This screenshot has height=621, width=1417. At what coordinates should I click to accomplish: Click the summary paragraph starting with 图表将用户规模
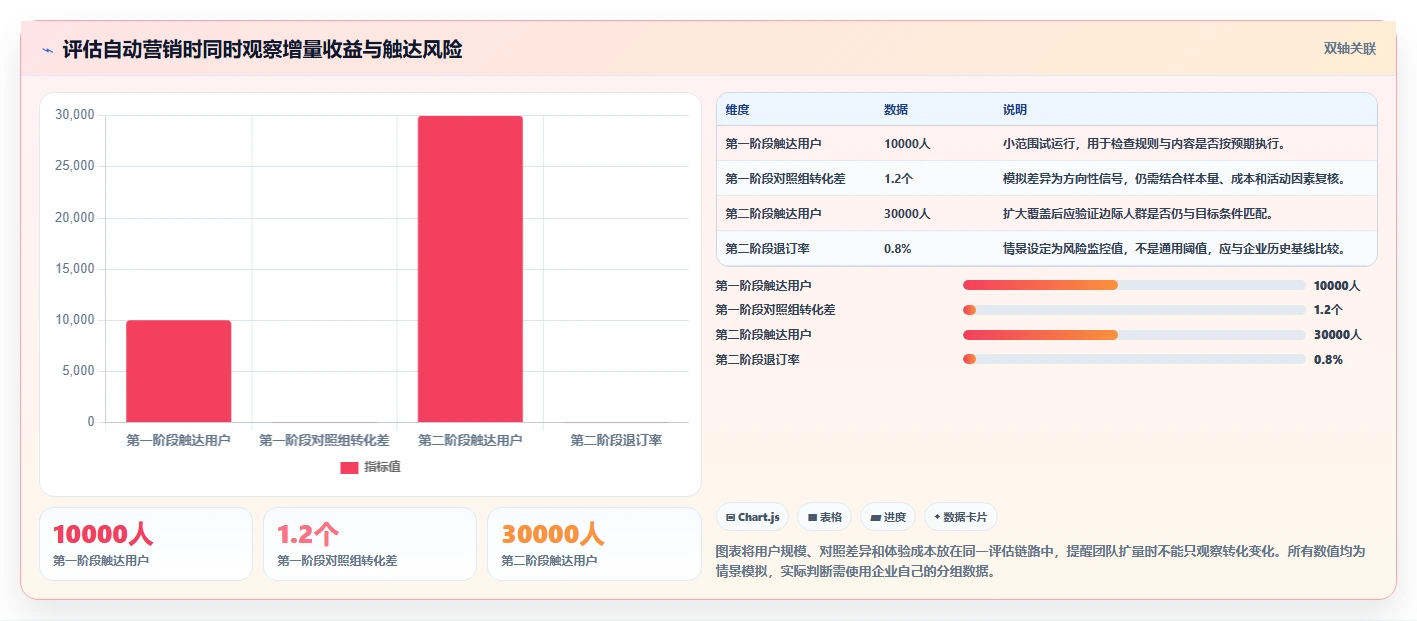pos(1041,561)
